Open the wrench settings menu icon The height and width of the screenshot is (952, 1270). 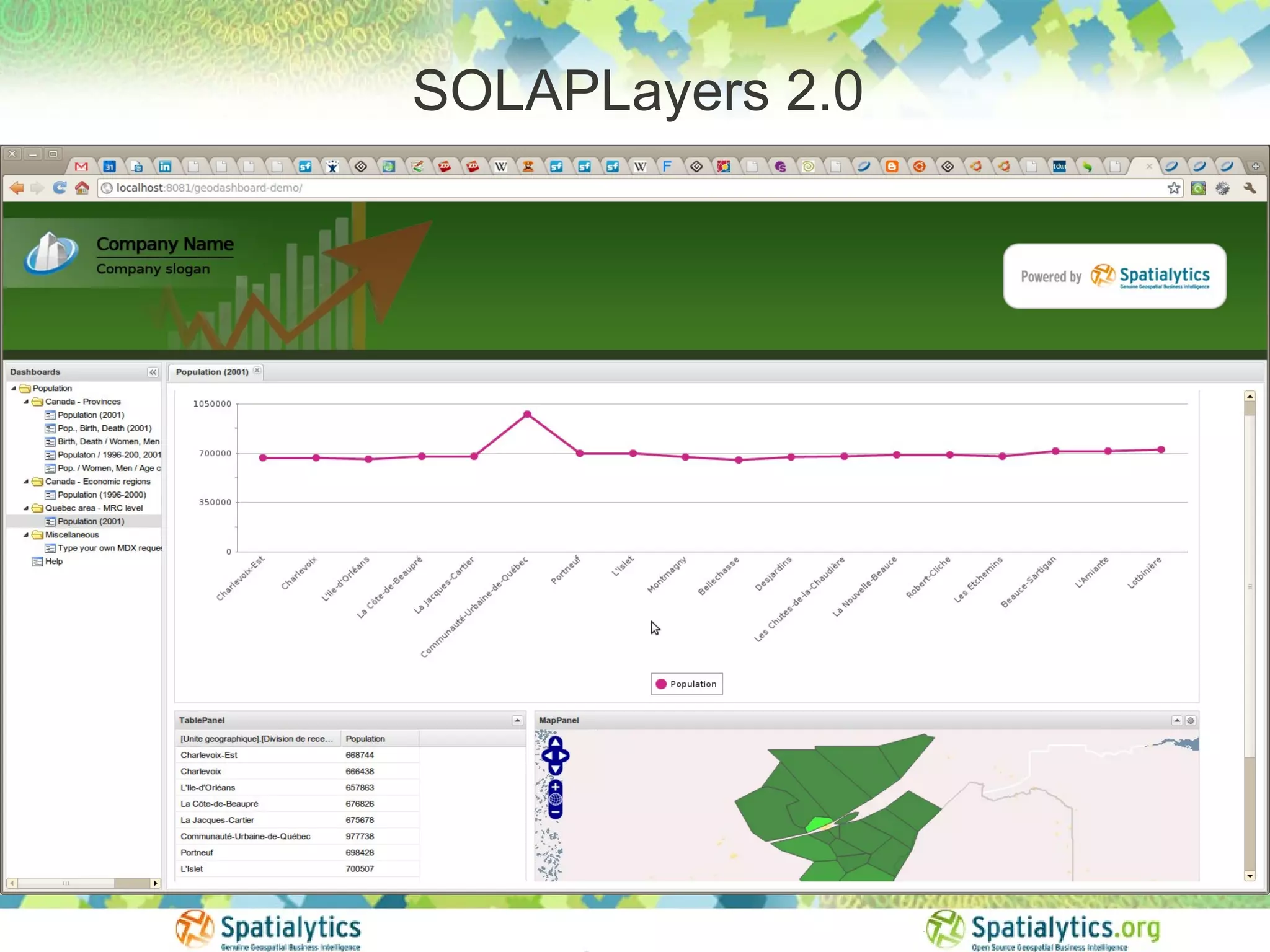pos(1250,188)
